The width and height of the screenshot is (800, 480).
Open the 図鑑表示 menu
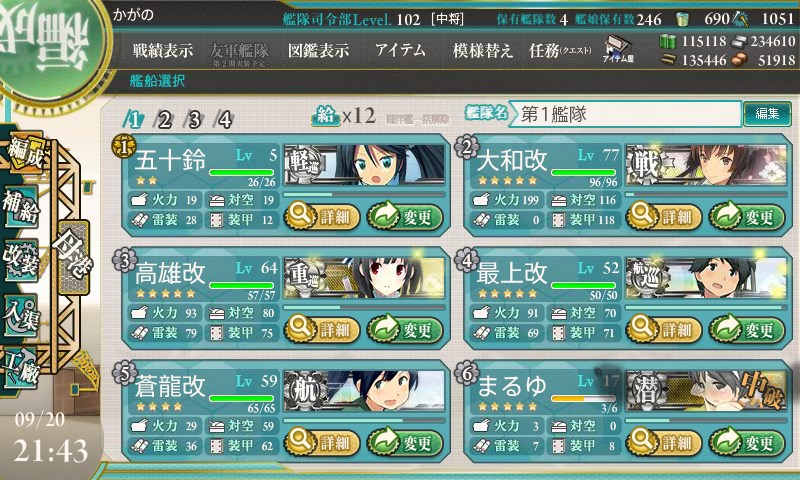[319, 50]
